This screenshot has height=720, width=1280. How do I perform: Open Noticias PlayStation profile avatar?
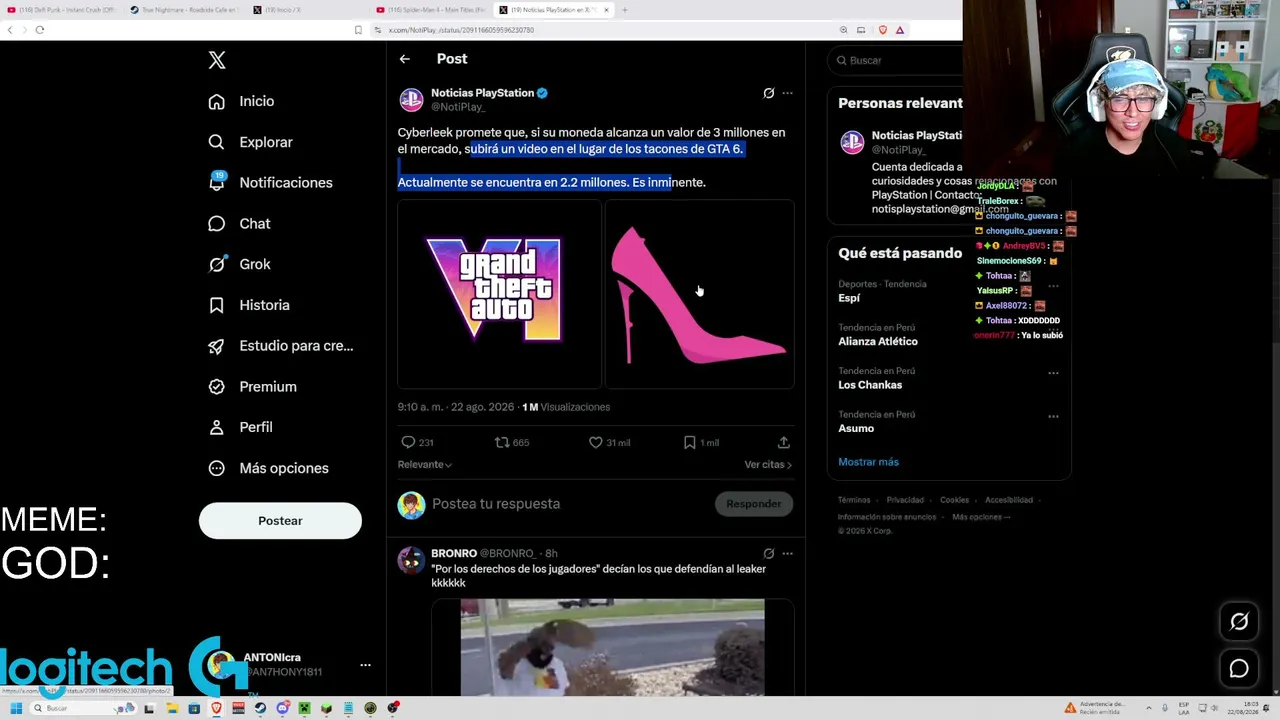point(411,100)
